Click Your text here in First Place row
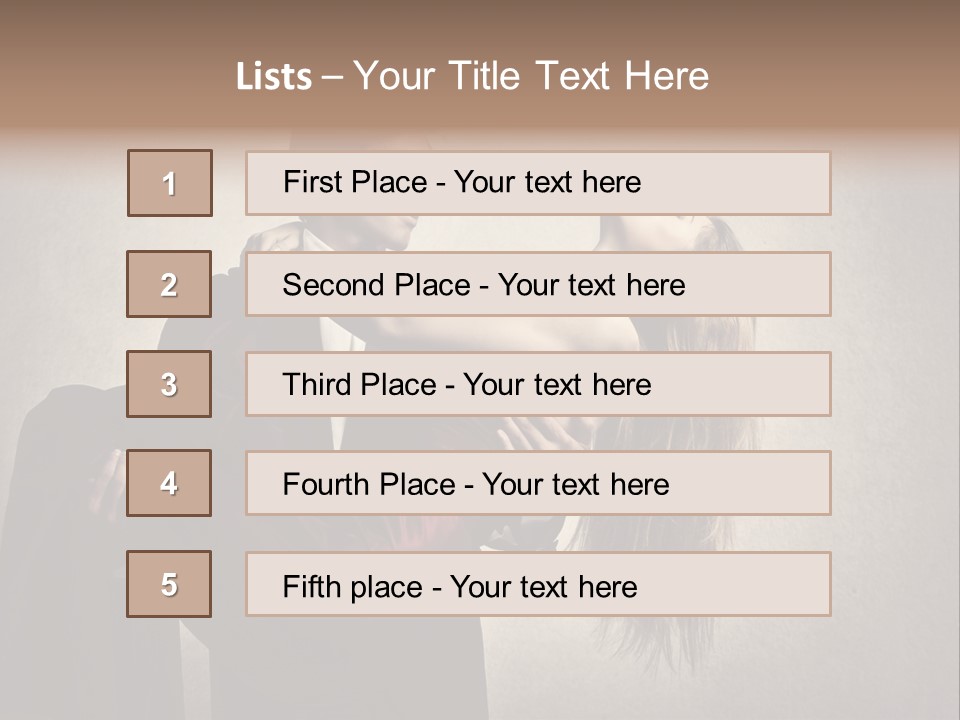The height and width of the screenshot is (720, 960). pyautogui.click(x=547, y=182)
